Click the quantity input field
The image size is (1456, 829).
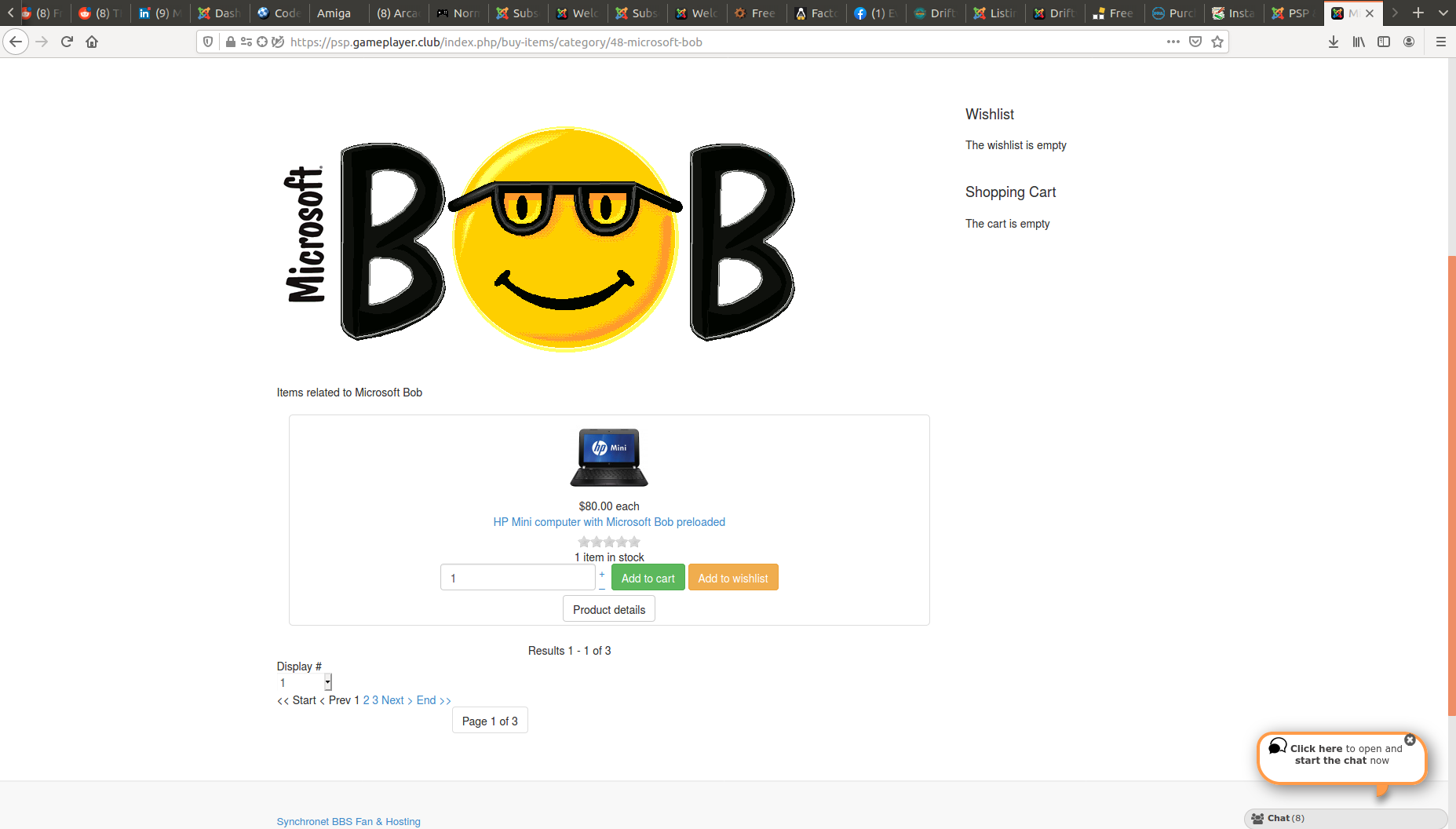click(518, 578)
